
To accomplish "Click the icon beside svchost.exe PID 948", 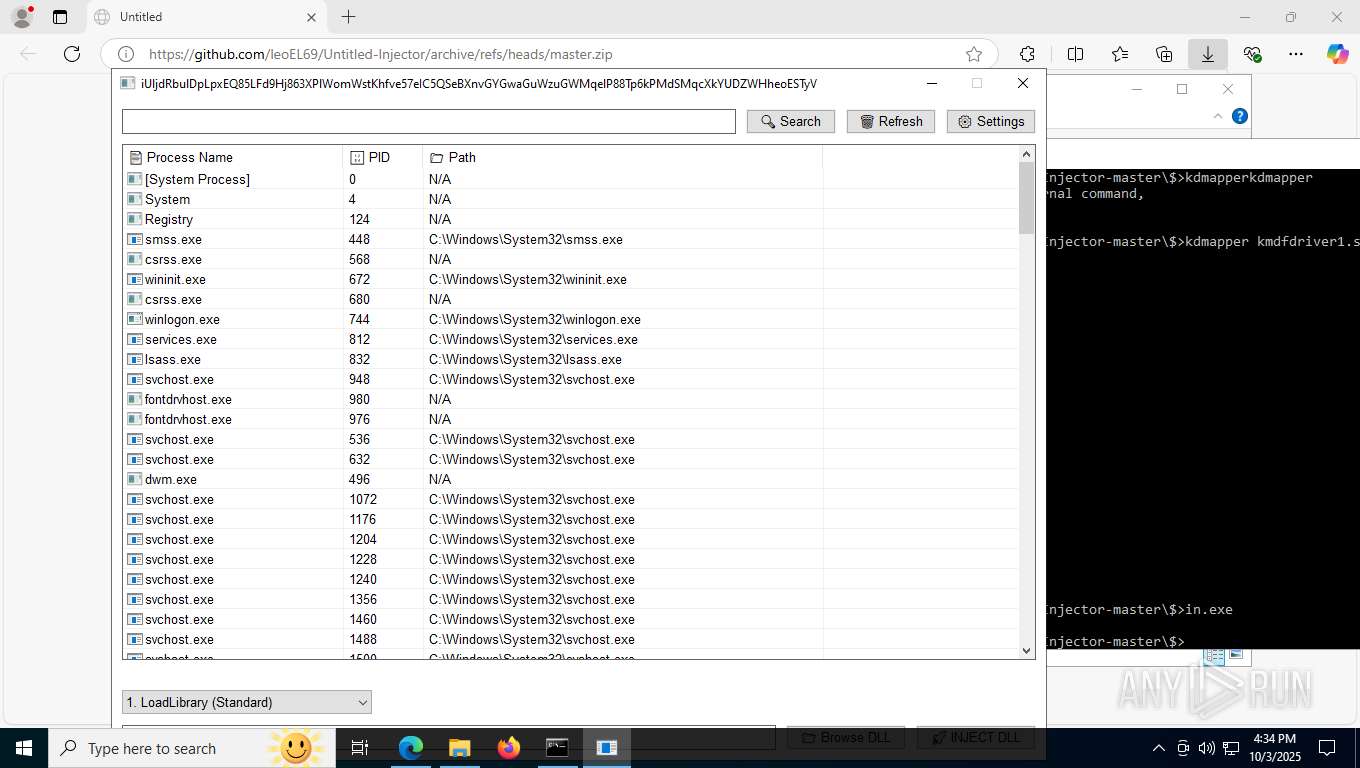I will pyautogui.click(x=134, y=379).
